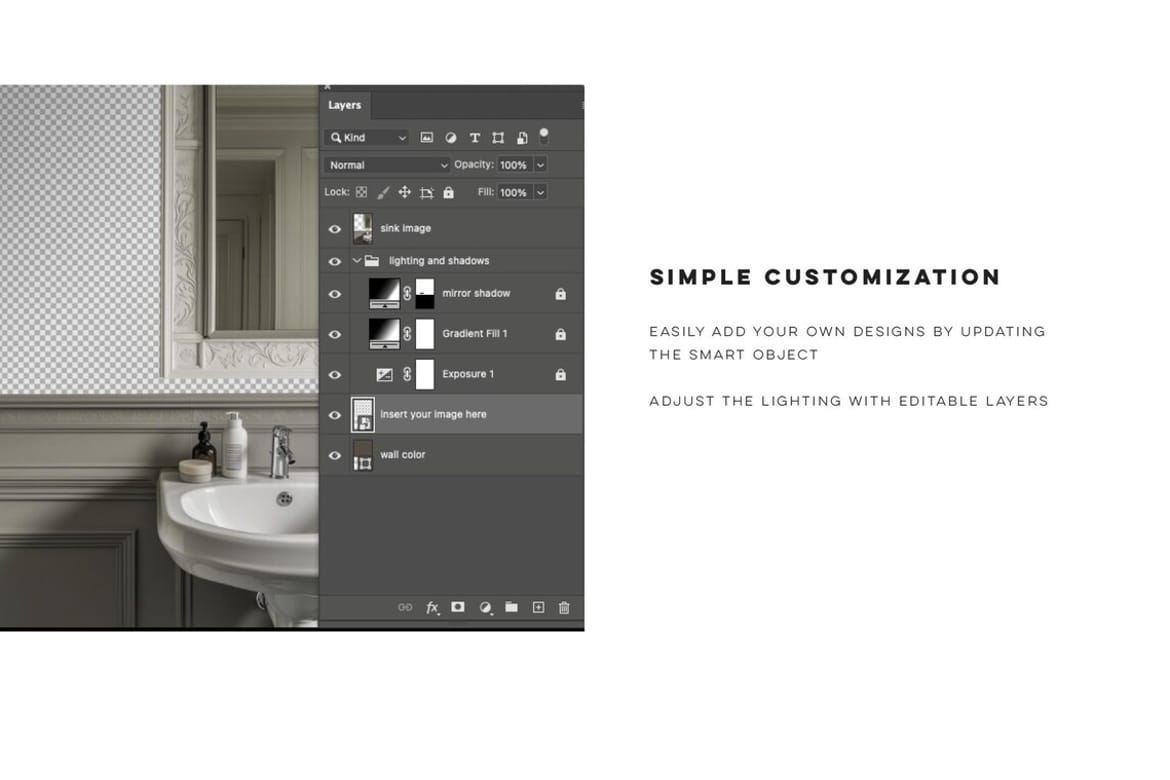Click insert your image here smart object thumbnail

coord(363,415)
